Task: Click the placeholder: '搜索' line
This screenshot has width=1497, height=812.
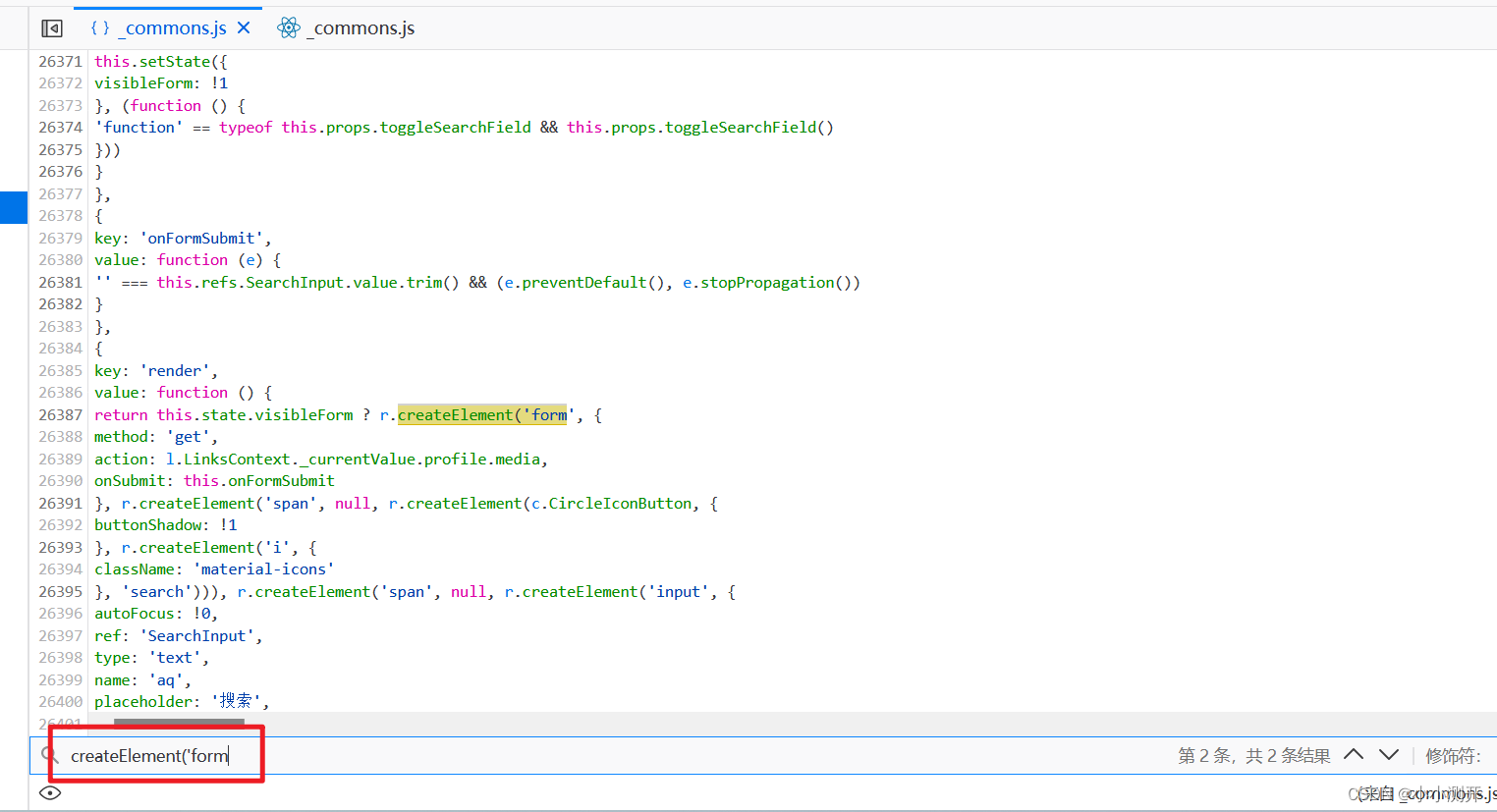Action: (x=182, y=701)
